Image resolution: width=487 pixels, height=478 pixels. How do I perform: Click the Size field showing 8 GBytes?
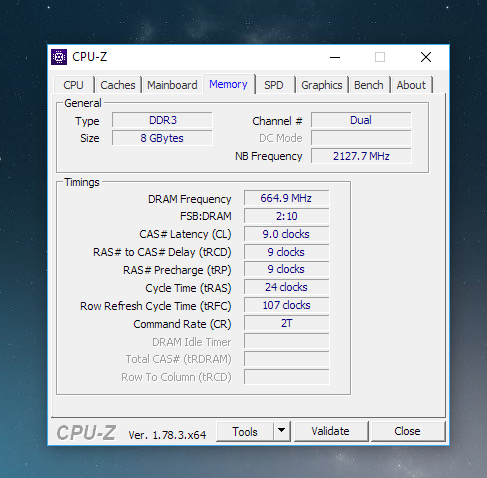162,138
